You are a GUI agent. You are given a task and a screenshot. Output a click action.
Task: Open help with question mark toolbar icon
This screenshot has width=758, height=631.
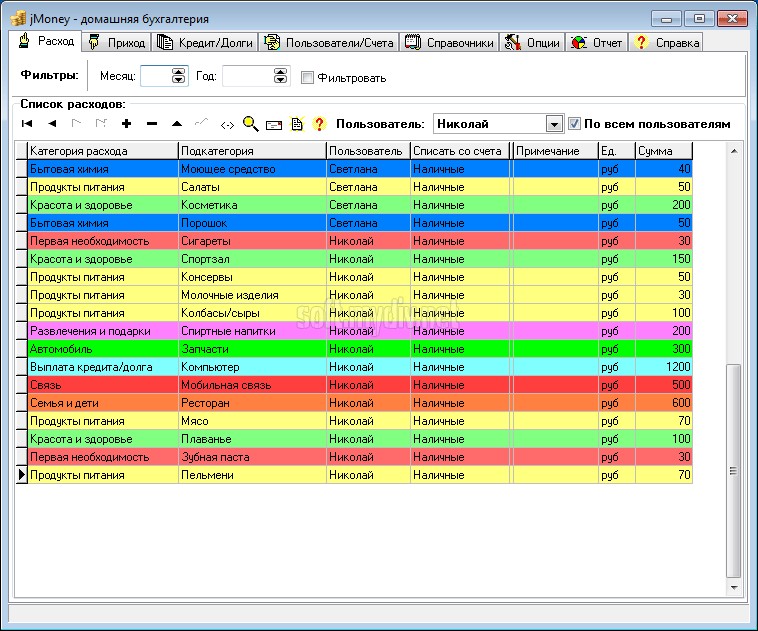pyautogui.click(x=319, y=124)
